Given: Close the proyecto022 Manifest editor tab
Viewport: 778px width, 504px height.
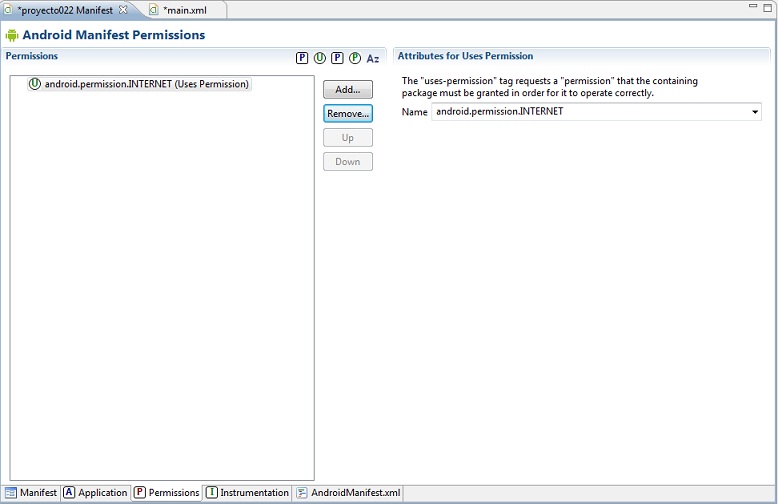Looking at the screenshot, I should coord(123,9).
